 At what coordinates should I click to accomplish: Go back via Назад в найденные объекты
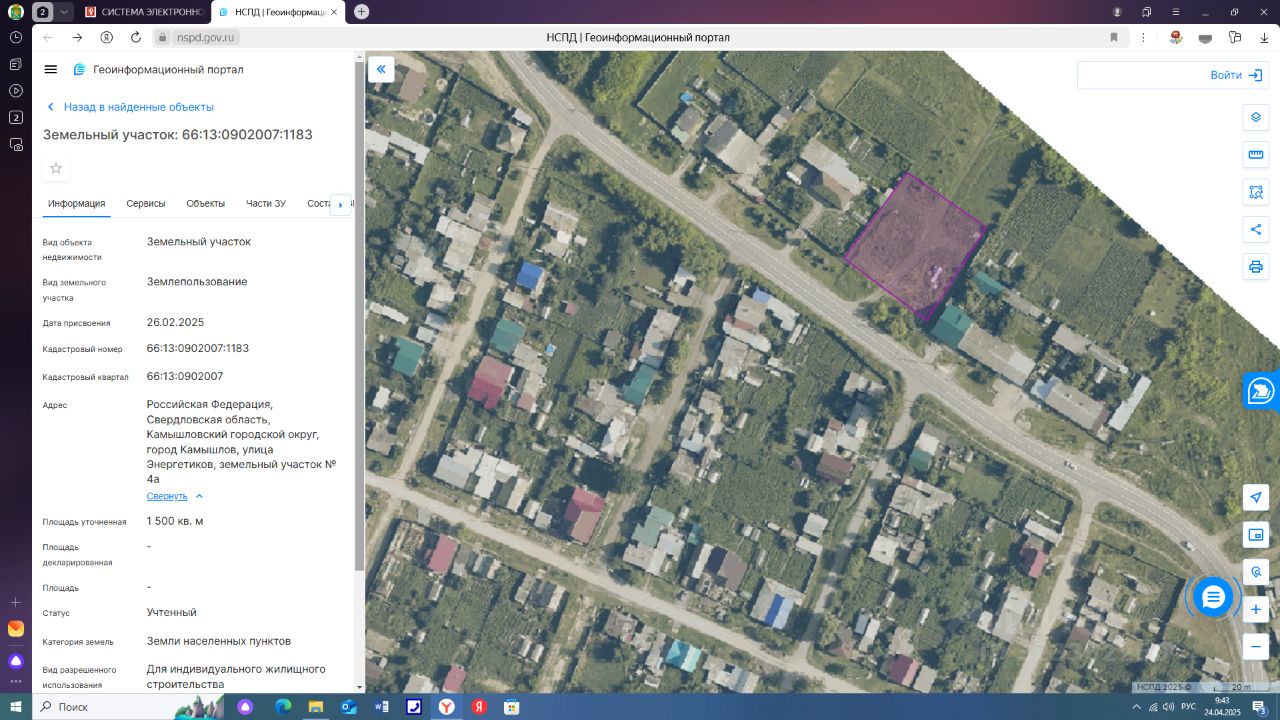(130, 107)
